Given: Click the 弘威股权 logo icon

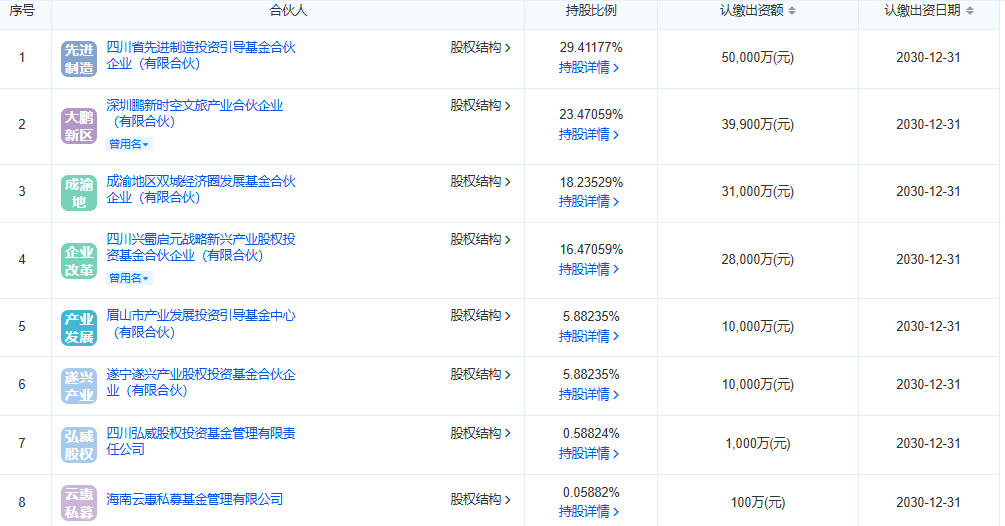Looking at the screenshot, I should pyautogui.click(x=79, y=445).
